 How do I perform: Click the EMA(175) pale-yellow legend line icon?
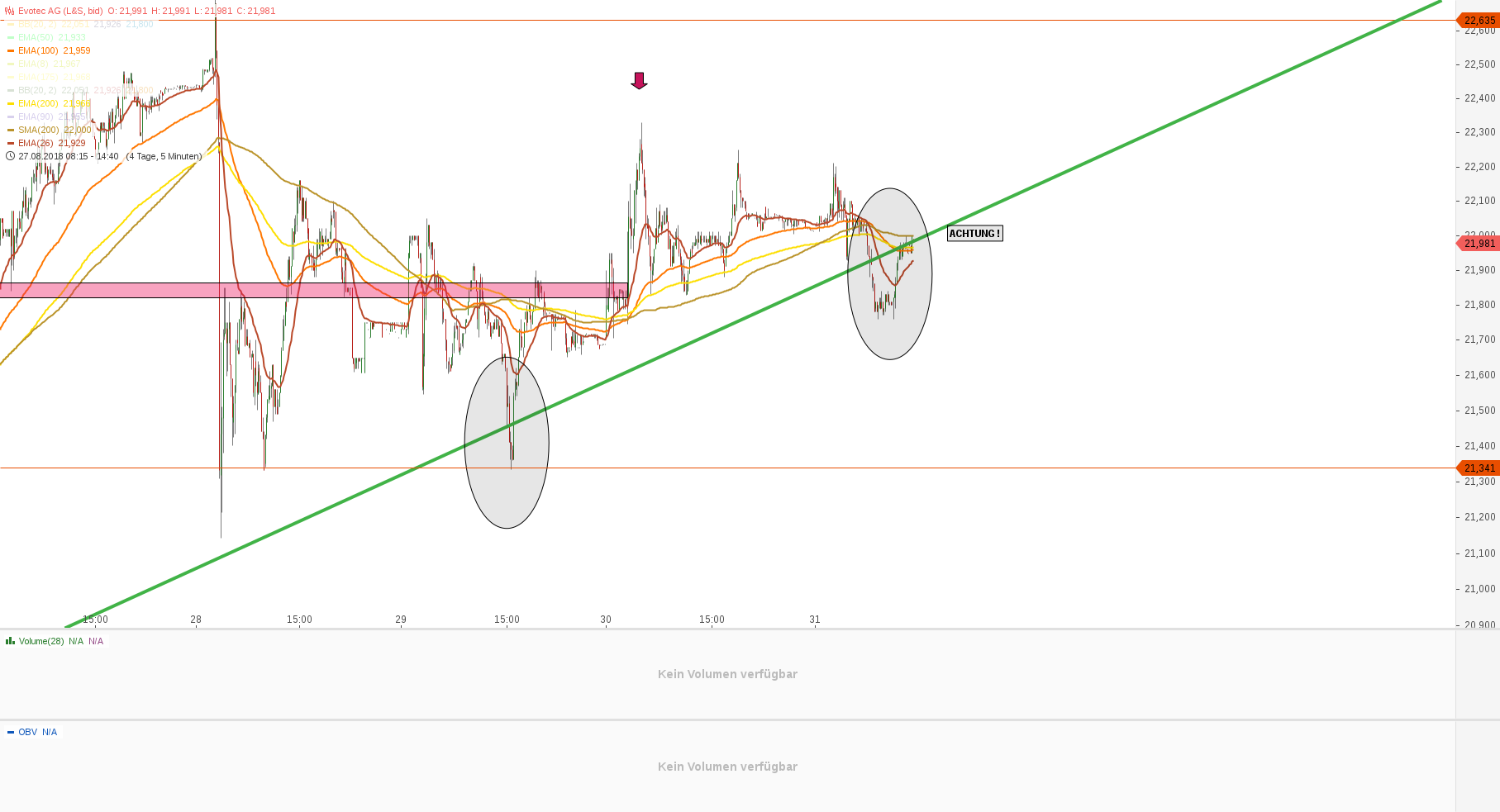pos(9,76)
